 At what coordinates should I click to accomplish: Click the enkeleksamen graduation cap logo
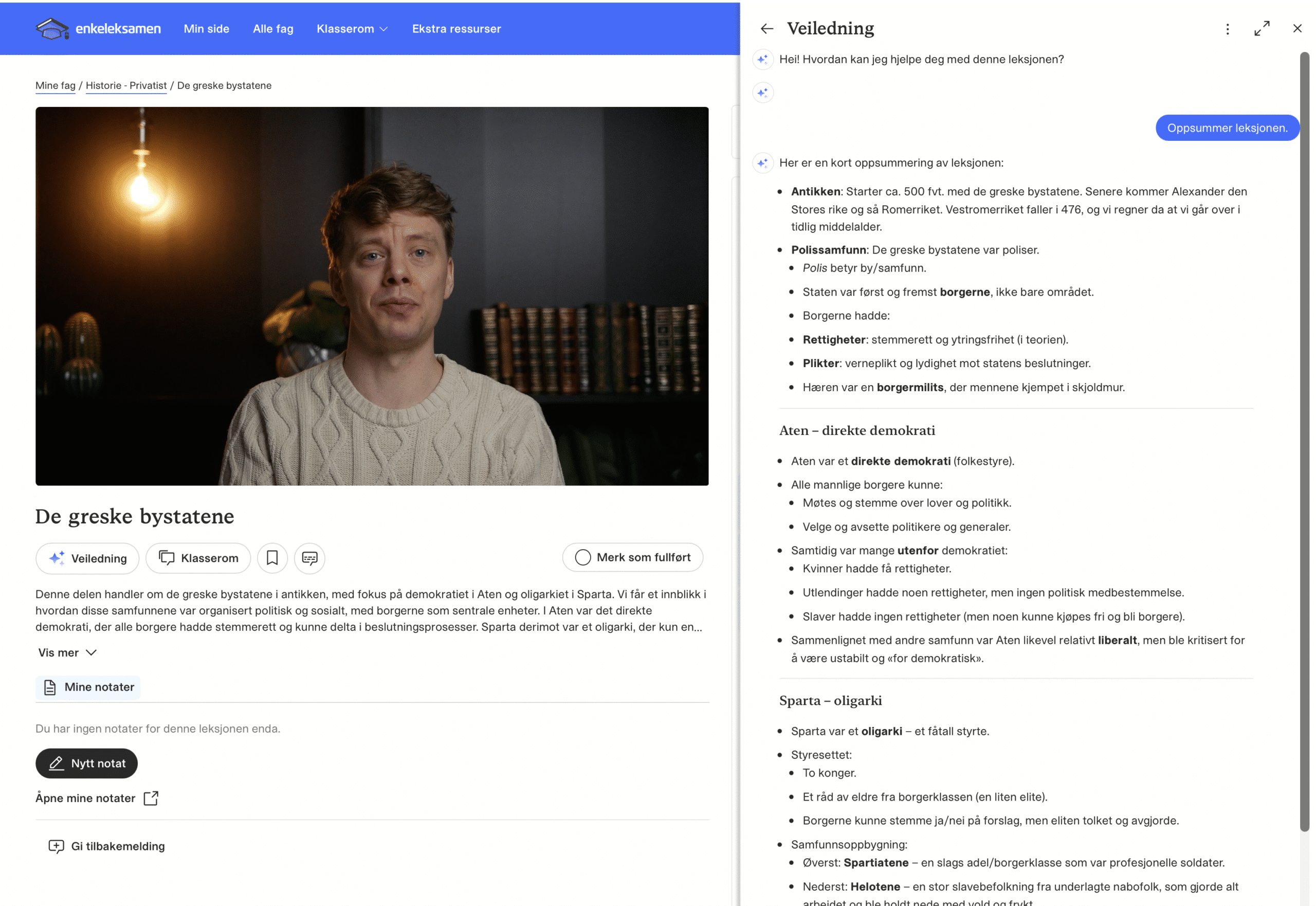[51, 28]
